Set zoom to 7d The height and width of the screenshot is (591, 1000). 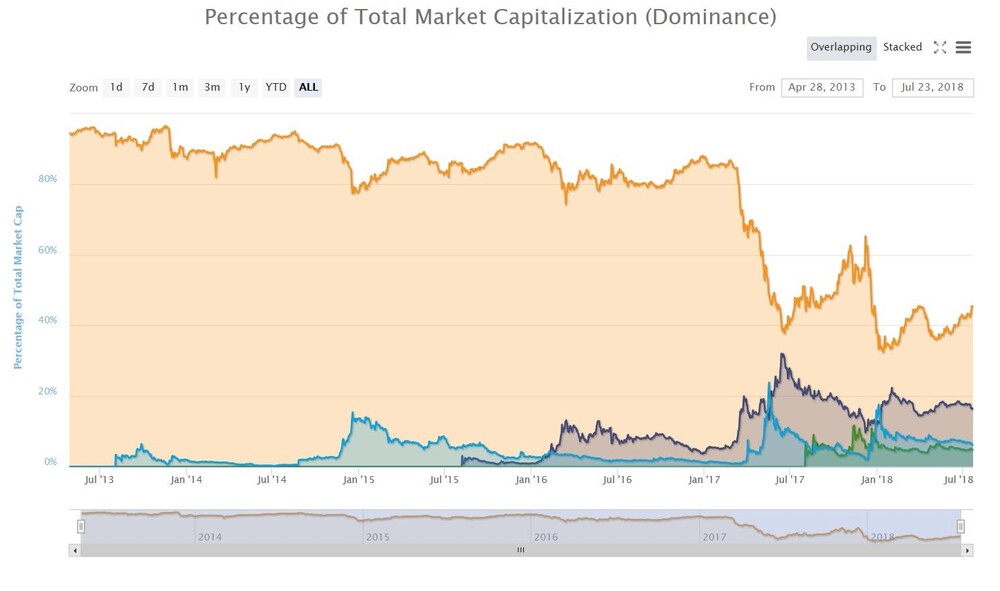coord(148,87)
